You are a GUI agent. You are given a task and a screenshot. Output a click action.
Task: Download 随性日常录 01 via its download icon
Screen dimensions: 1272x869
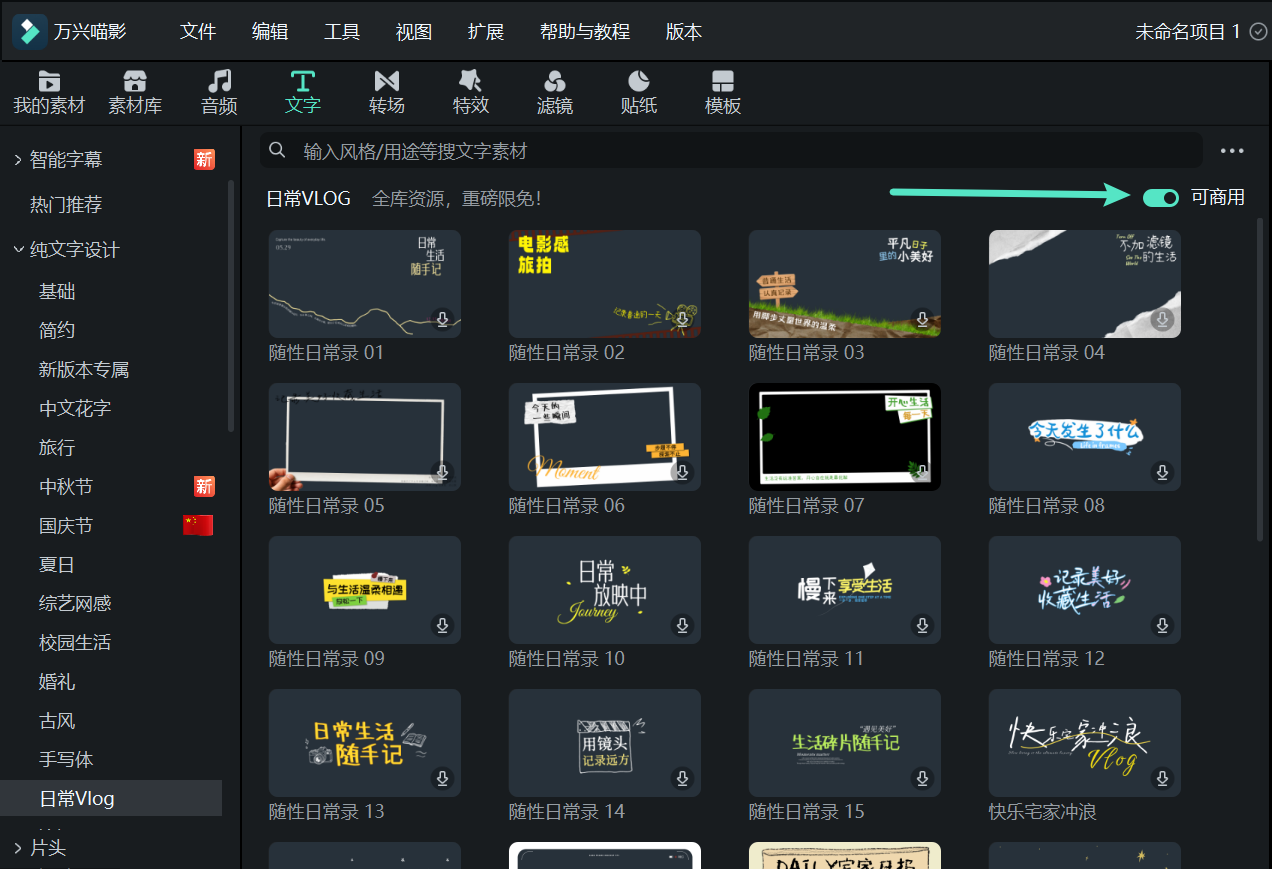point(443,320)
